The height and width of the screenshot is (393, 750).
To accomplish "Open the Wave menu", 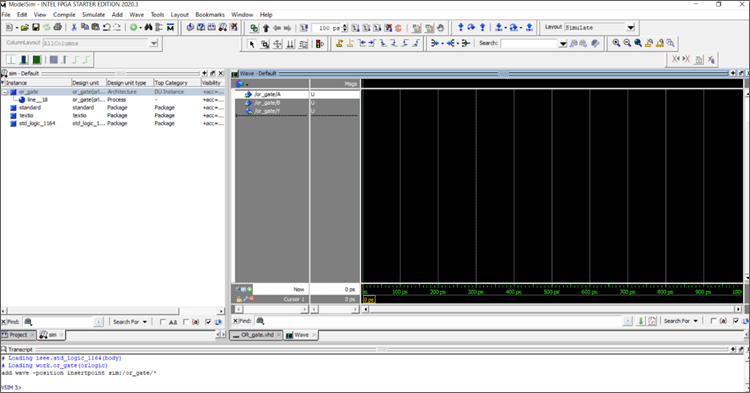I will pos(136,15).
